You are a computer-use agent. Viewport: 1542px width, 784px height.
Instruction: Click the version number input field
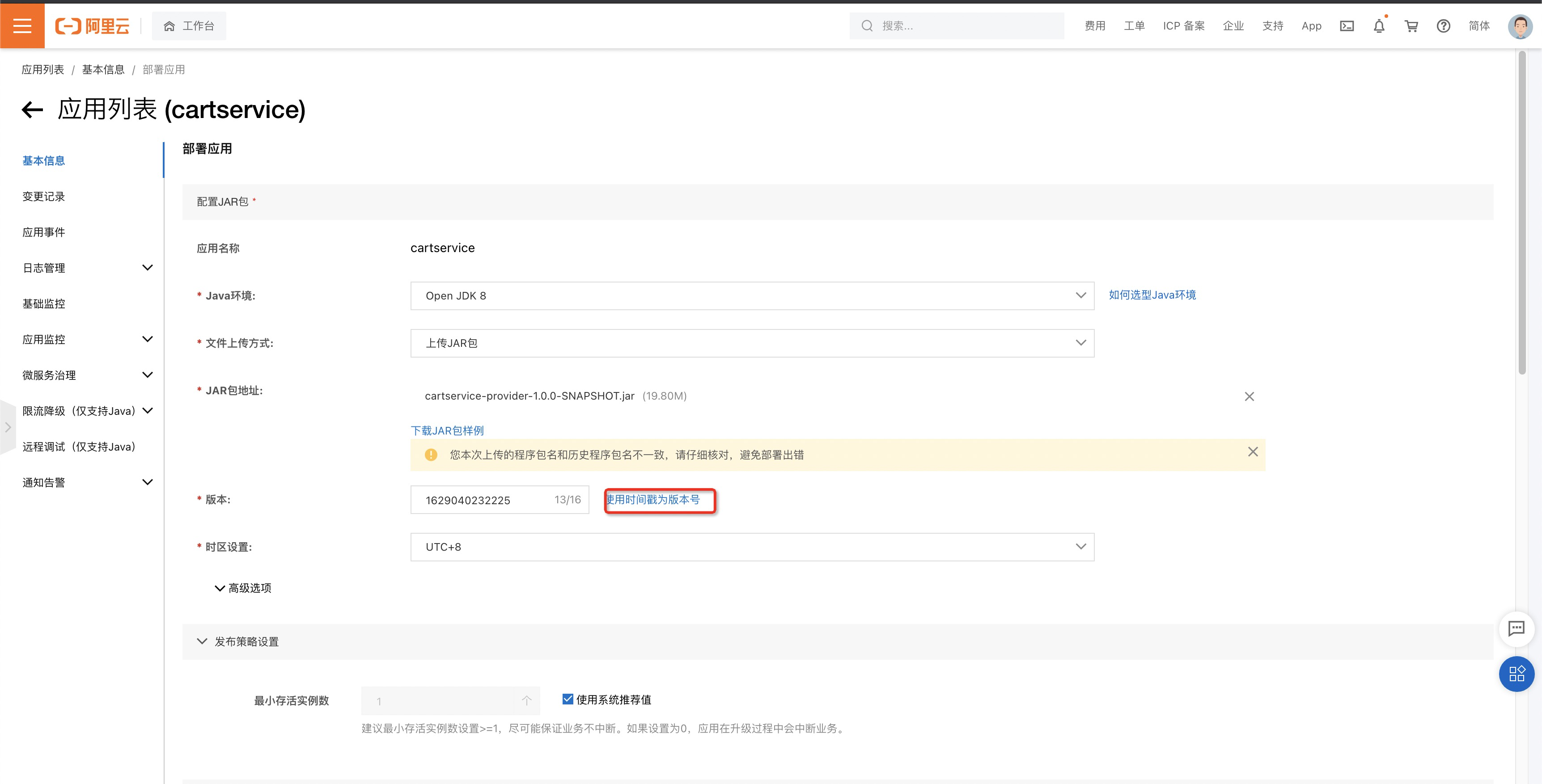click(500, 500)
